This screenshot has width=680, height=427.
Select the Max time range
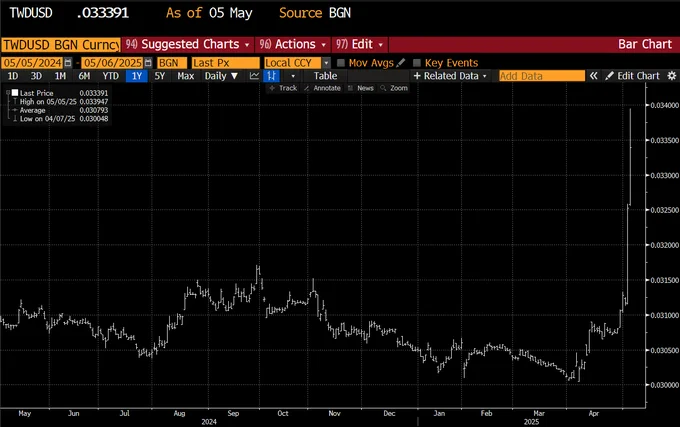186,76
